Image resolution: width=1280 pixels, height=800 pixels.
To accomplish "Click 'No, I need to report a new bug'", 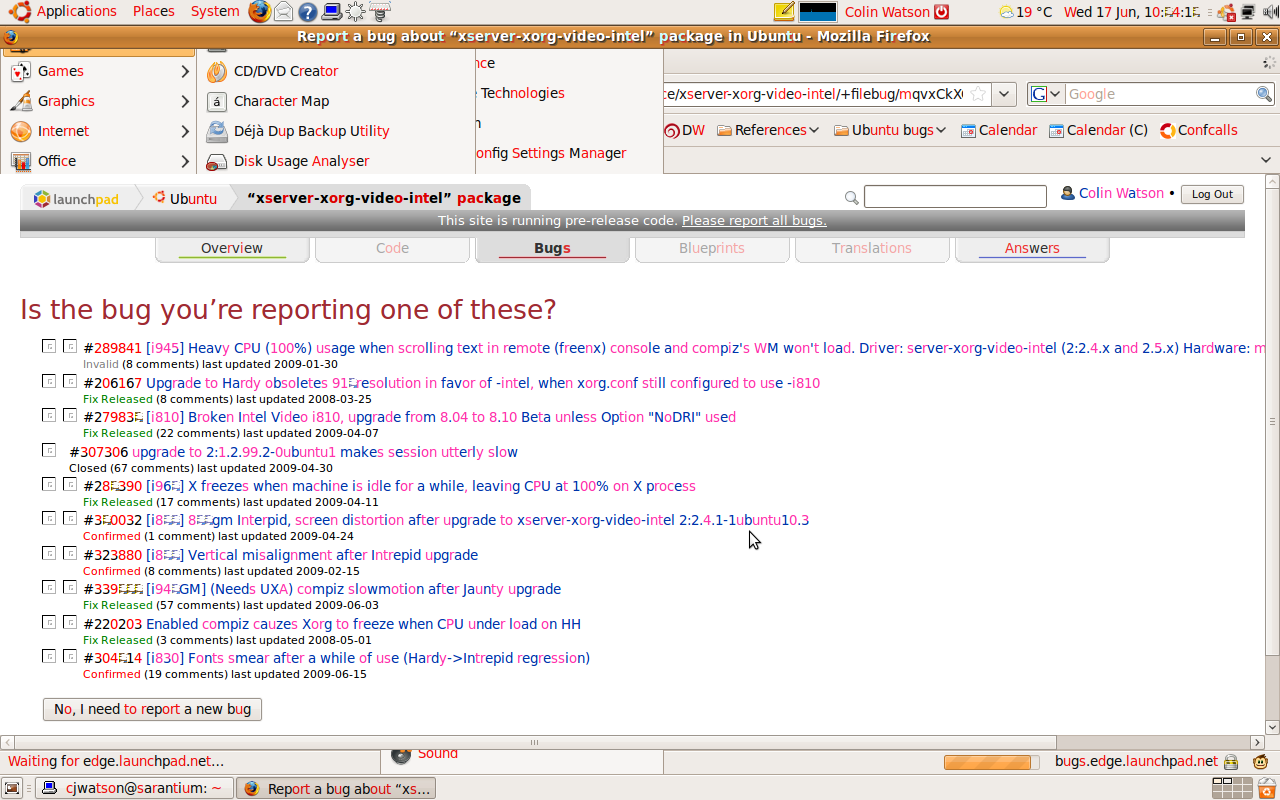I will pos(152,709).
